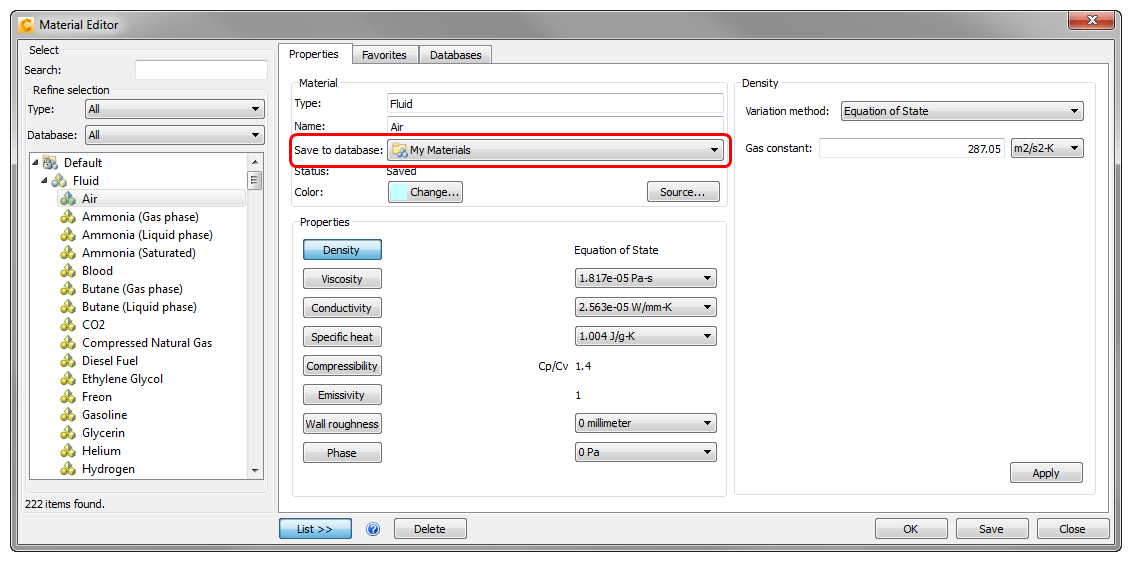Click the Diesel Fuel material icon
The image size is (1132, 562).
pos(68,360)
